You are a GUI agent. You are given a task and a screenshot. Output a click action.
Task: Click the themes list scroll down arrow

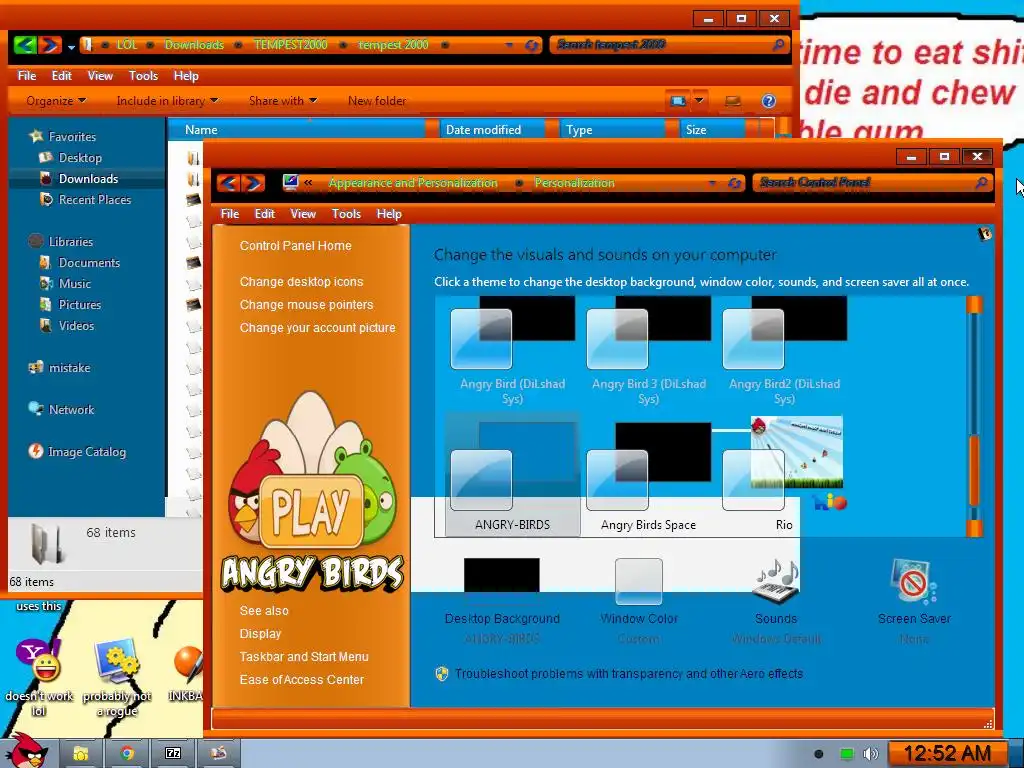pyautogui.click(x=974, y=528)
